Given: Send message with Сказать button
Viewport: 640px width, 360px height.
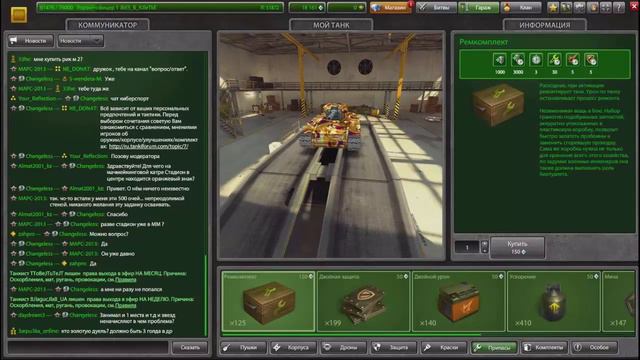Looking at the screenshot, I should click(190, 347).
